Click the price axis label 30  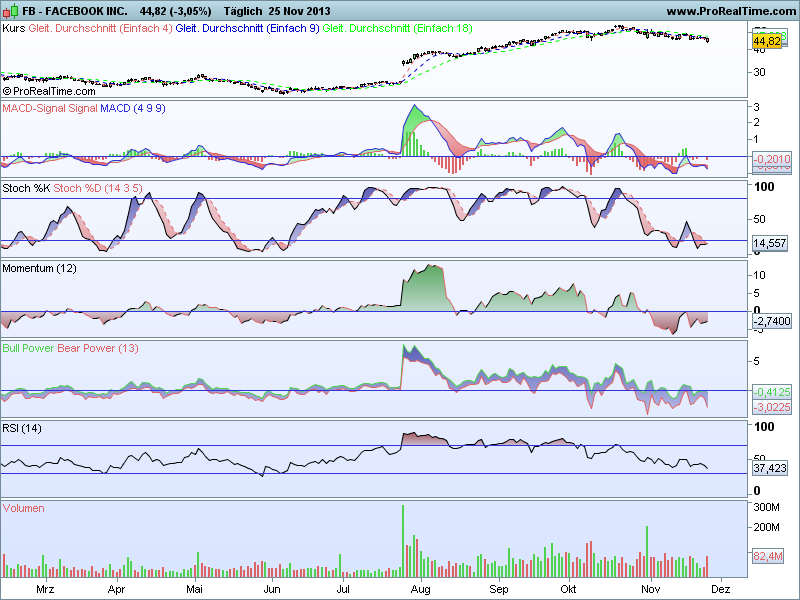(760, 72)
